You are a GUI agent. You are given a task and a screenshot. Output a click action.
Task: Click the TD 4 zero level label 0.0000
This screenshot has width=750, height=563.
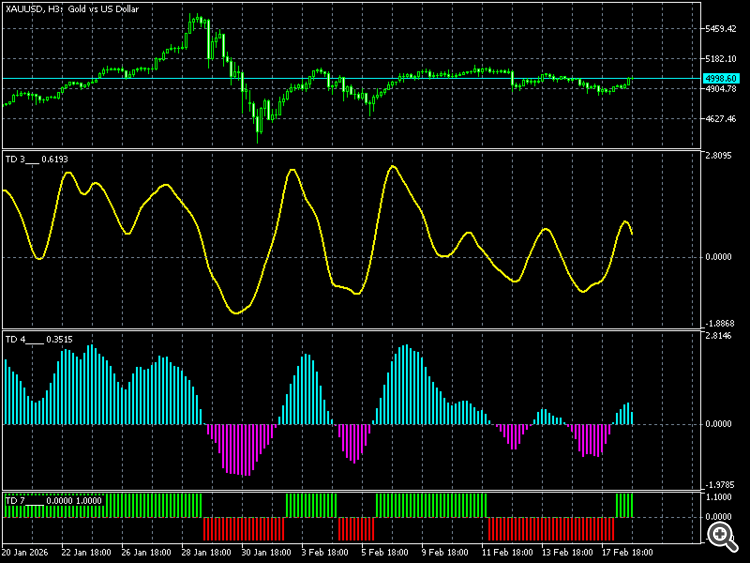pyautogui.click(x=718, y=424)
